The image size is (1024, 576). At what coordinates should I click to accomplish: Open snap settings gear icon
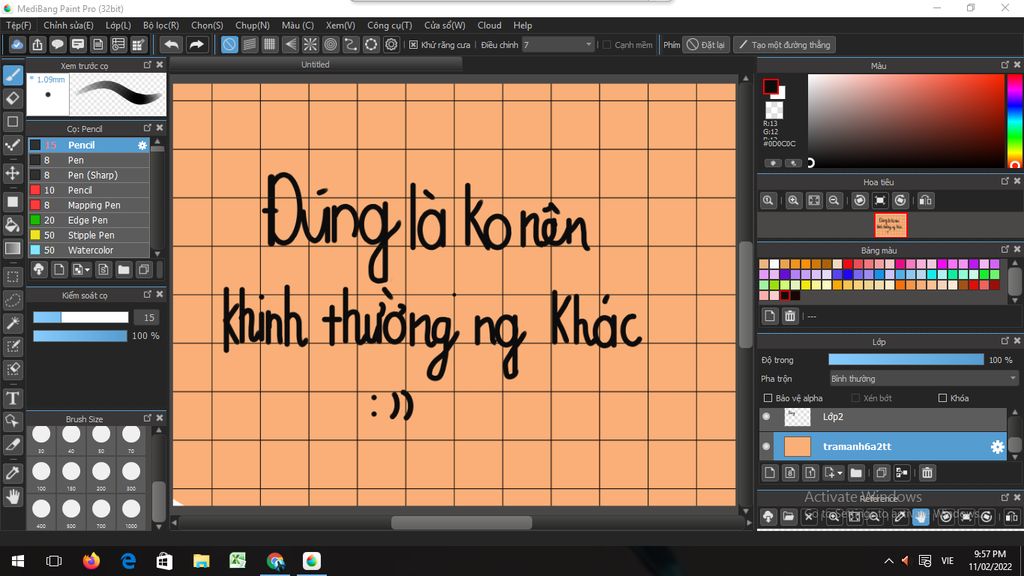coord(391,44)
